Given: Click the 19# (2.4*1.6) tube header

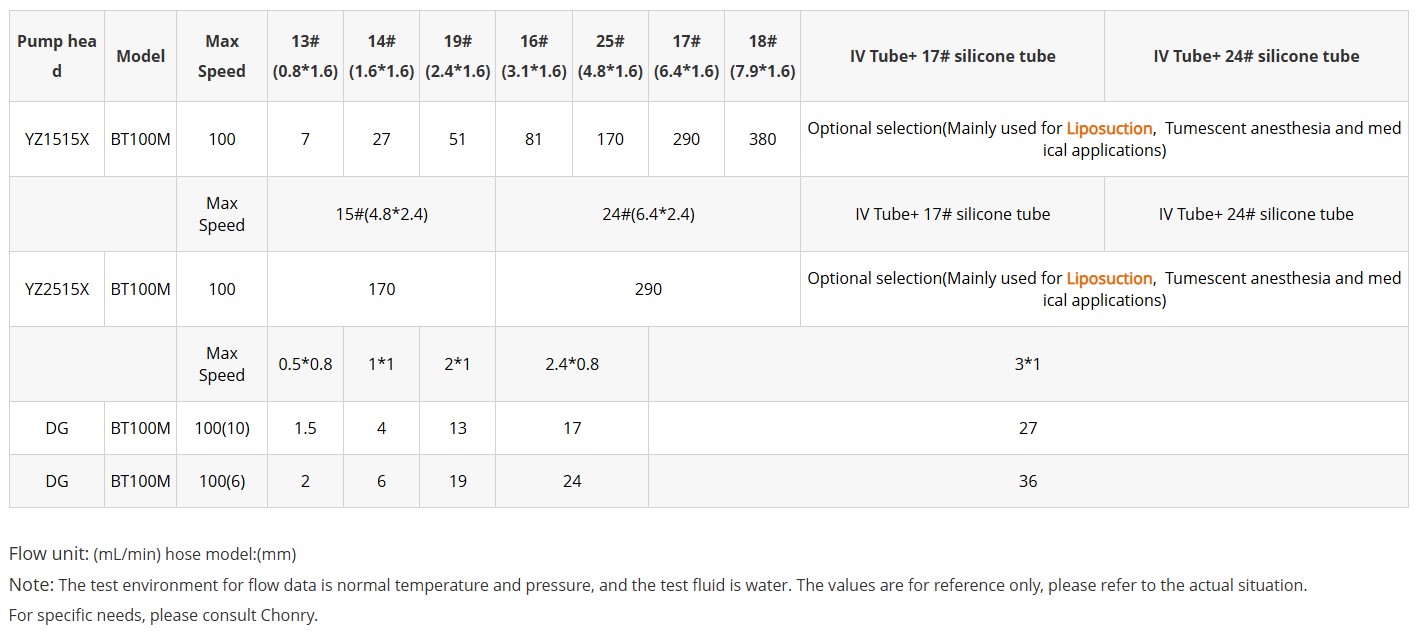Looking at the screenshot, I should pos(457,56).
